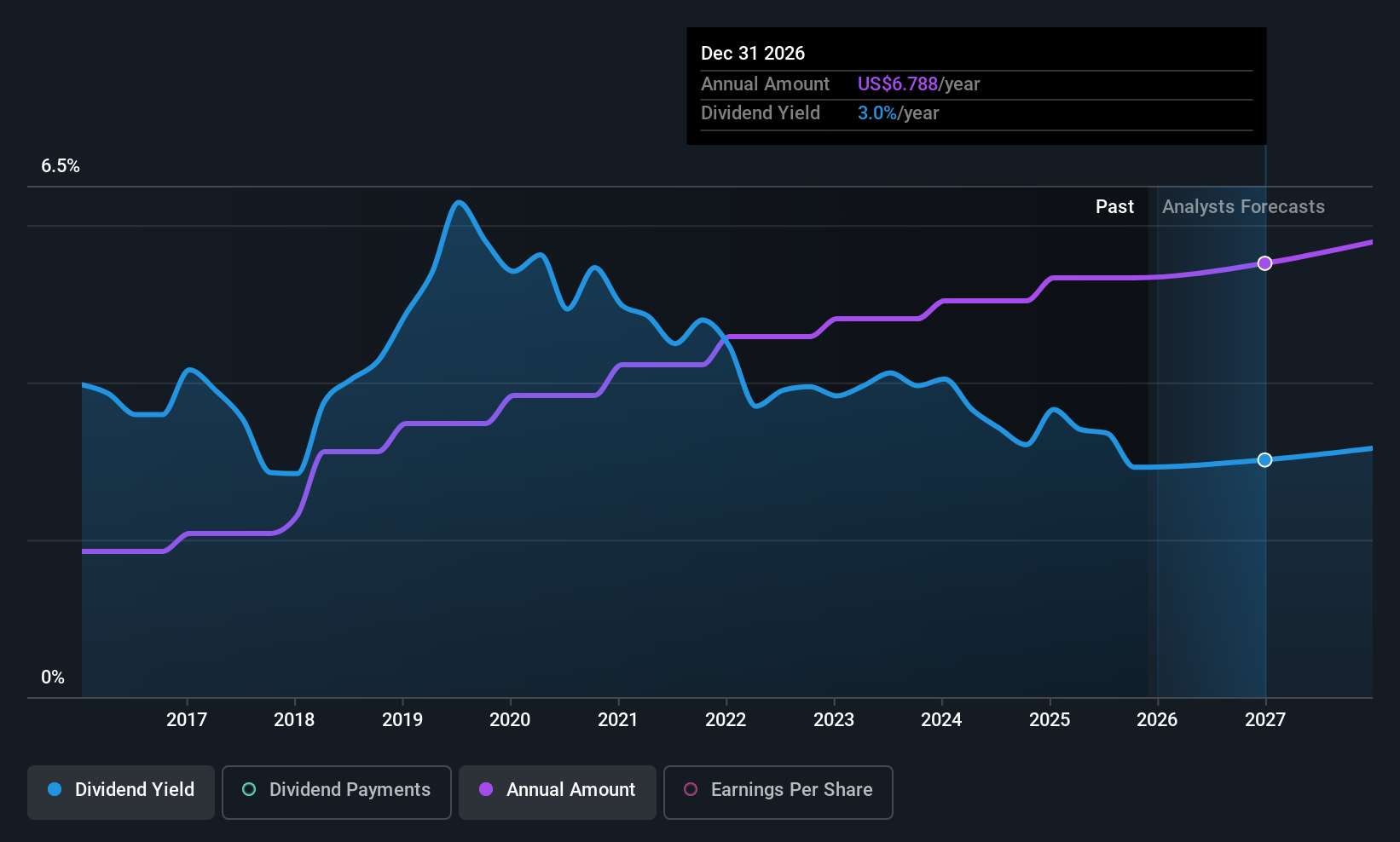The height and width of the screenshot is (842, 1400).
Task: Click the 2017 x-axis year label
Action: (x=187, y=720)
